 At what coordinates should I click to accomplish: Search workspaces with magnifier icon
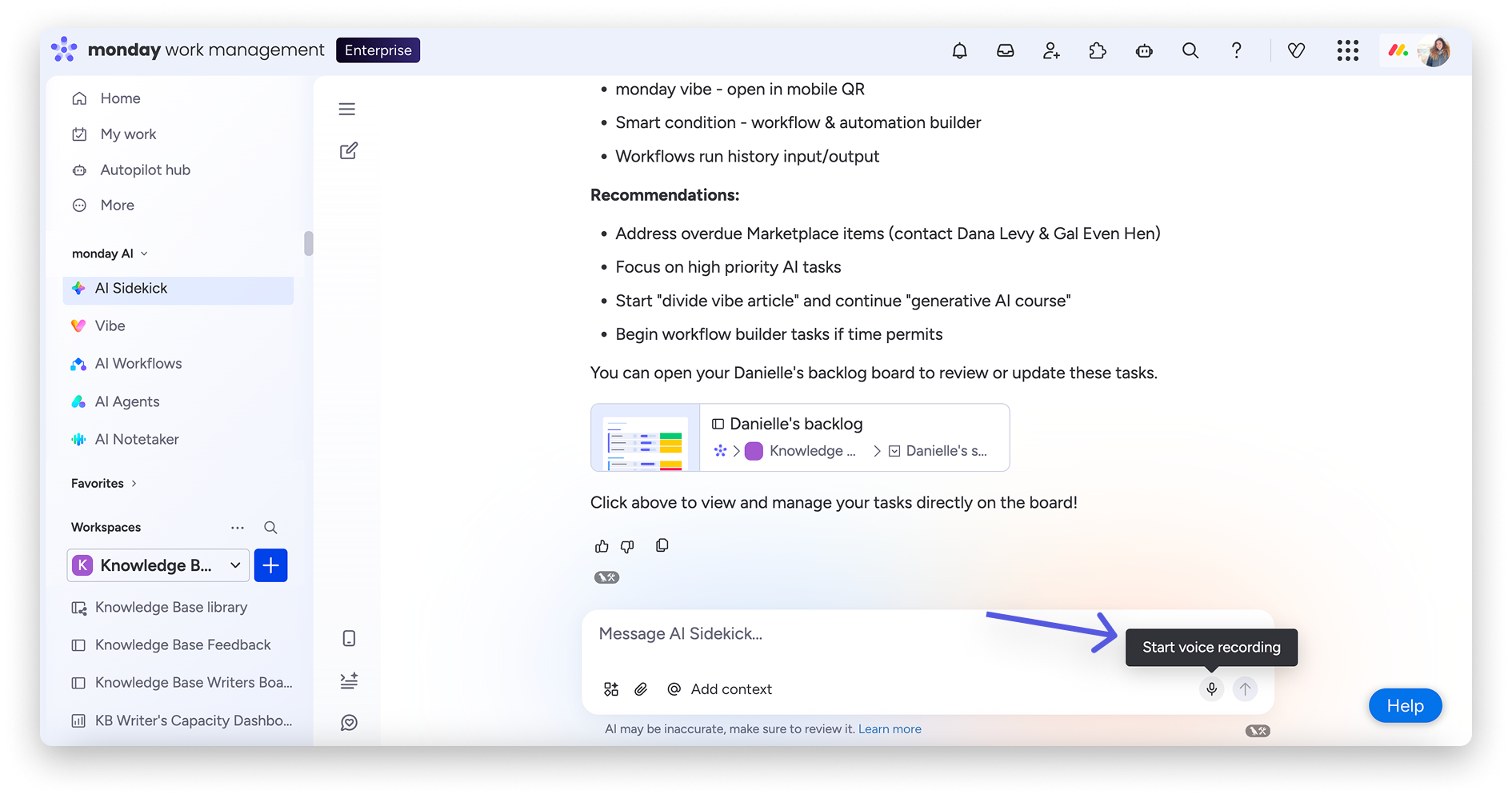pyautogui.click(x=270, y=528)
